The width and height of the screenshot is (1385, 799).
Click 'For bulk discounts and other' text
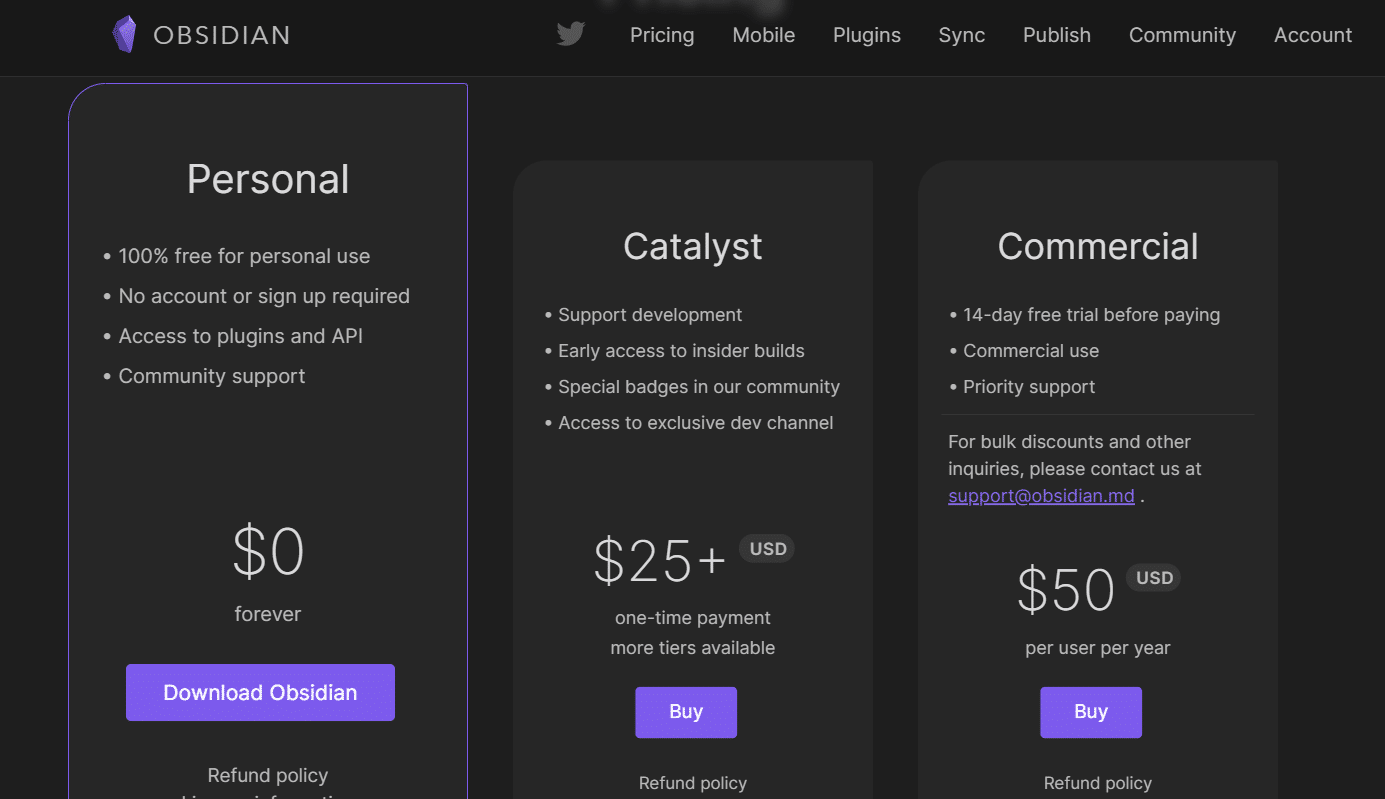pyautogui.click(x=1070, y=441)
